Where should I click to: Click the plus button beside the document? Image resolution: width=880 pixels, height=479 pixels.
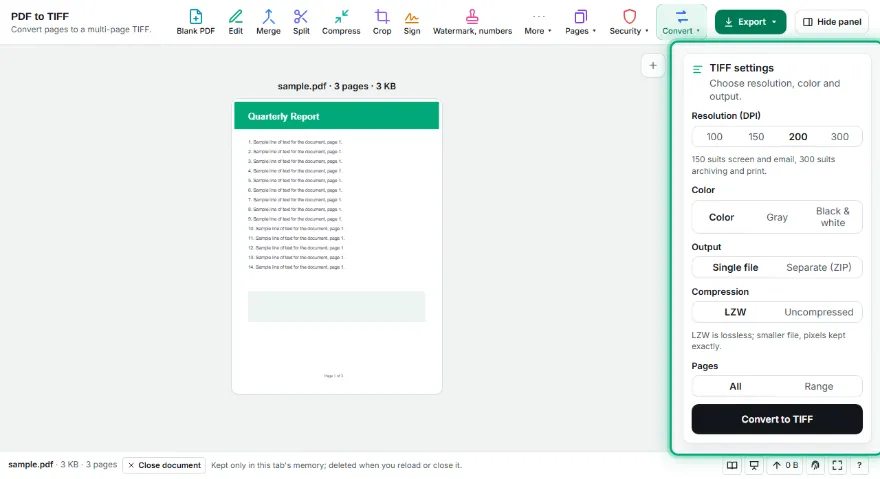[x=653, y=66]
